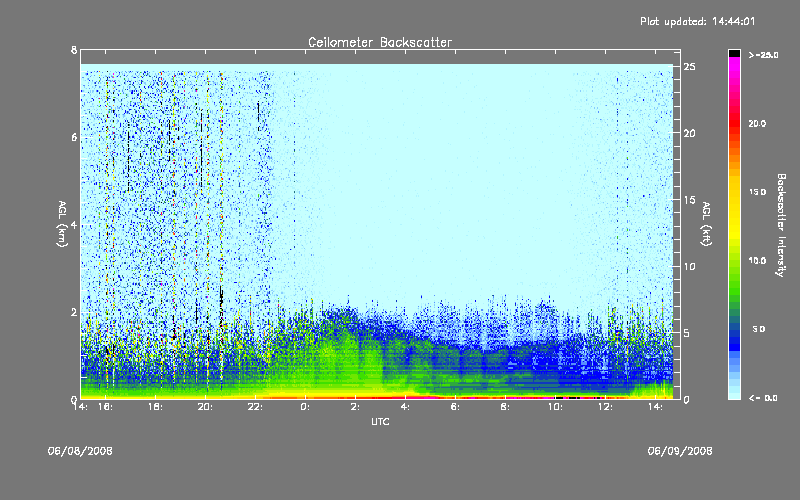Click the 'Backscatter Intensity' colorbar label
Viewport: 800px width, 500px height.
(781, 225)
